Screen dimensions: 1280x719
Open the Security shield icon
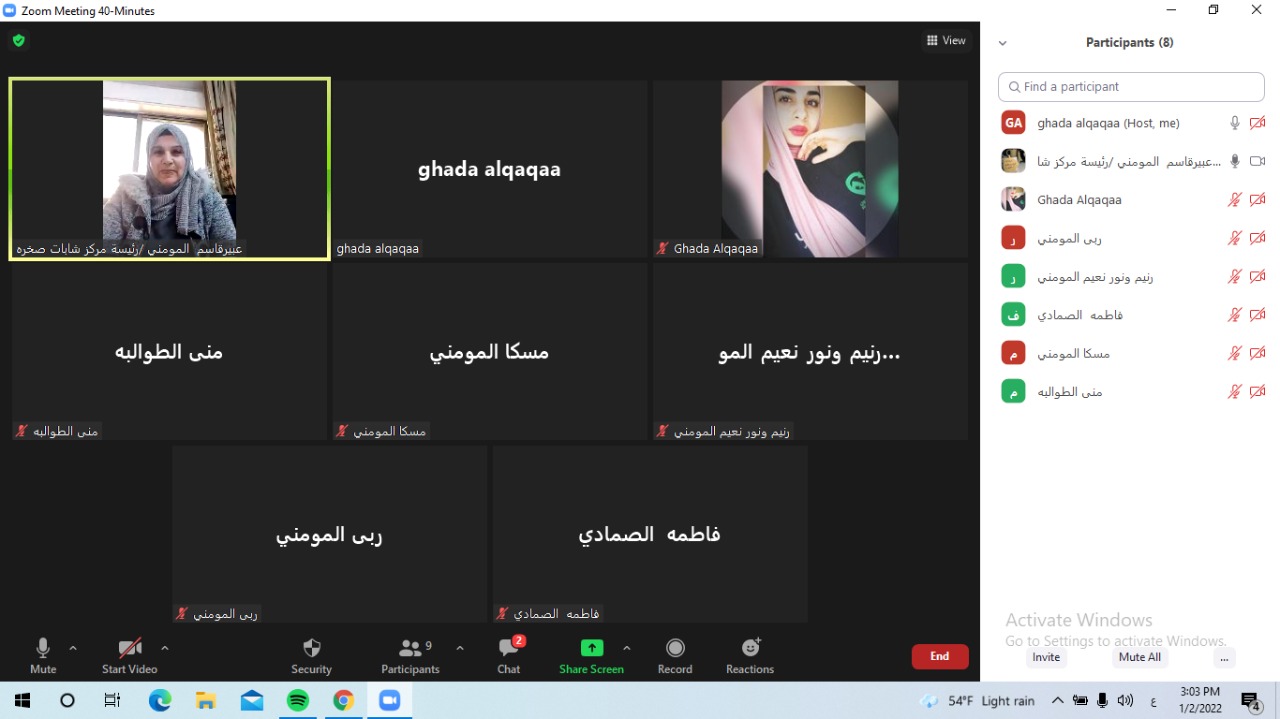pyautogui.click(x=311, y=648)
